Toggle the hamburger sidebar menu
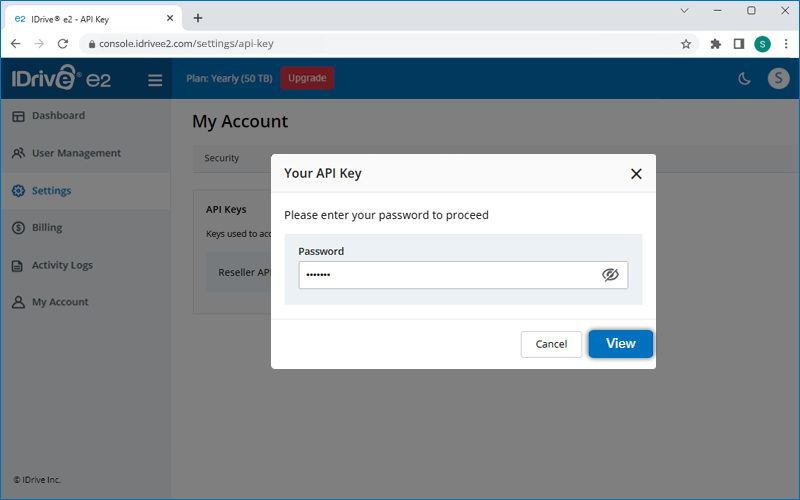This screenshot has height=500, width=800. [x=155, y=80]
